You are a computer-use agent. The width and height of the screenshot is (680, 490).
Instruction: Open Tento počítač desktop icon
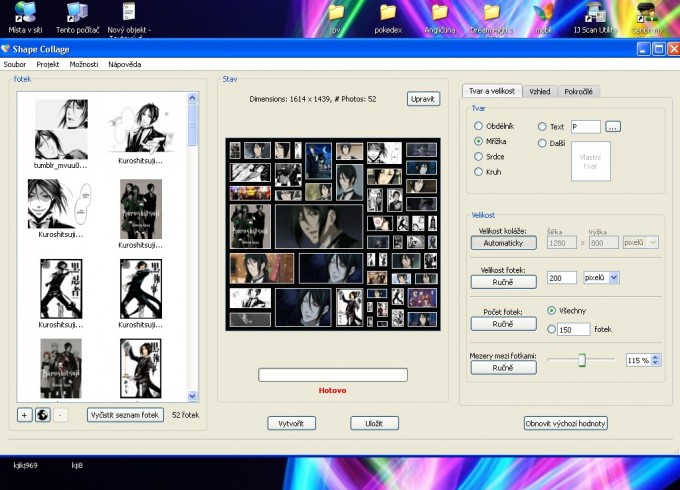pyautogui.click(x=77, y=17)
